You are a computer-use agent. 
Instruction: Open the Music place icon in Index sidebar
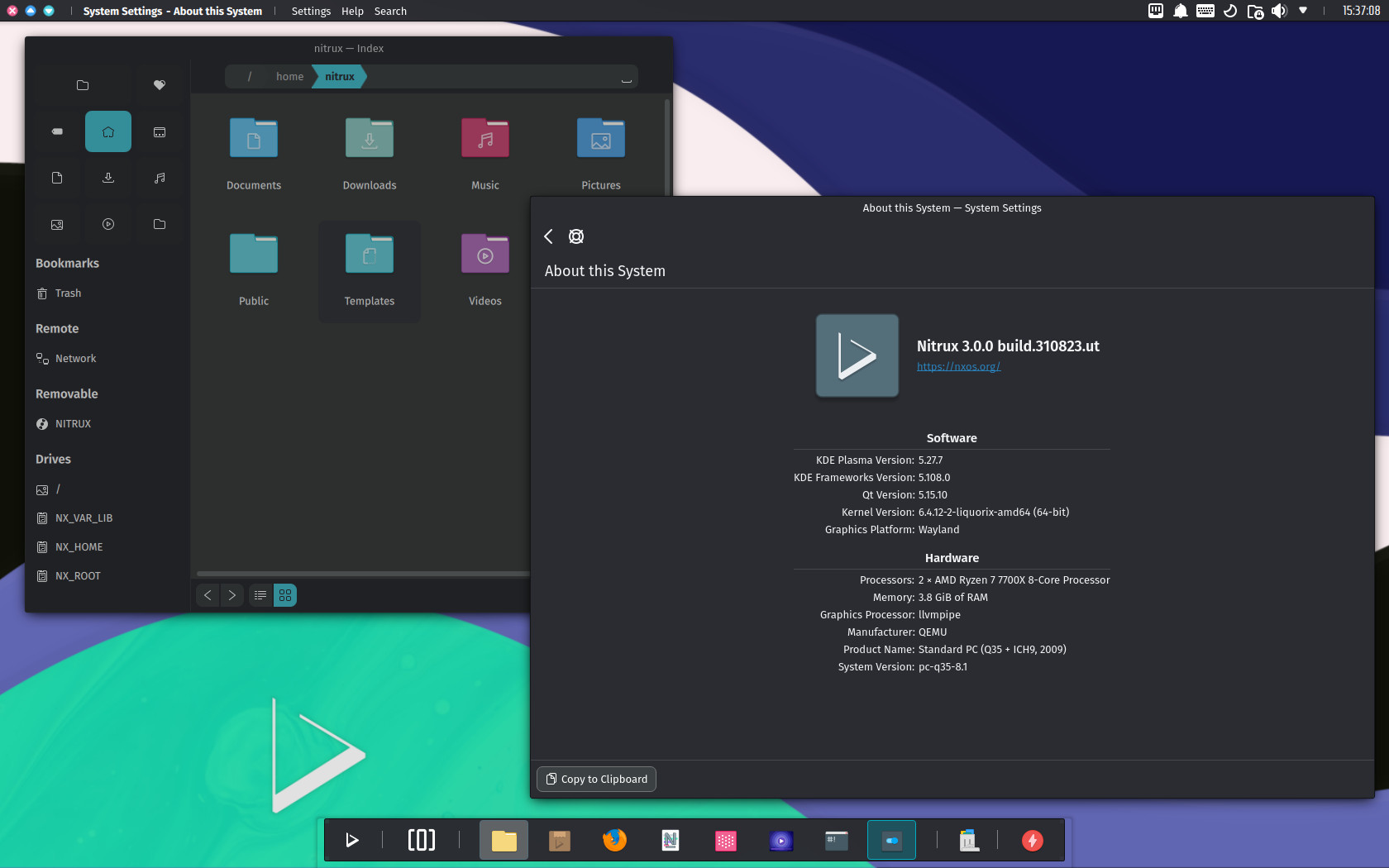[x=160, y=178]
